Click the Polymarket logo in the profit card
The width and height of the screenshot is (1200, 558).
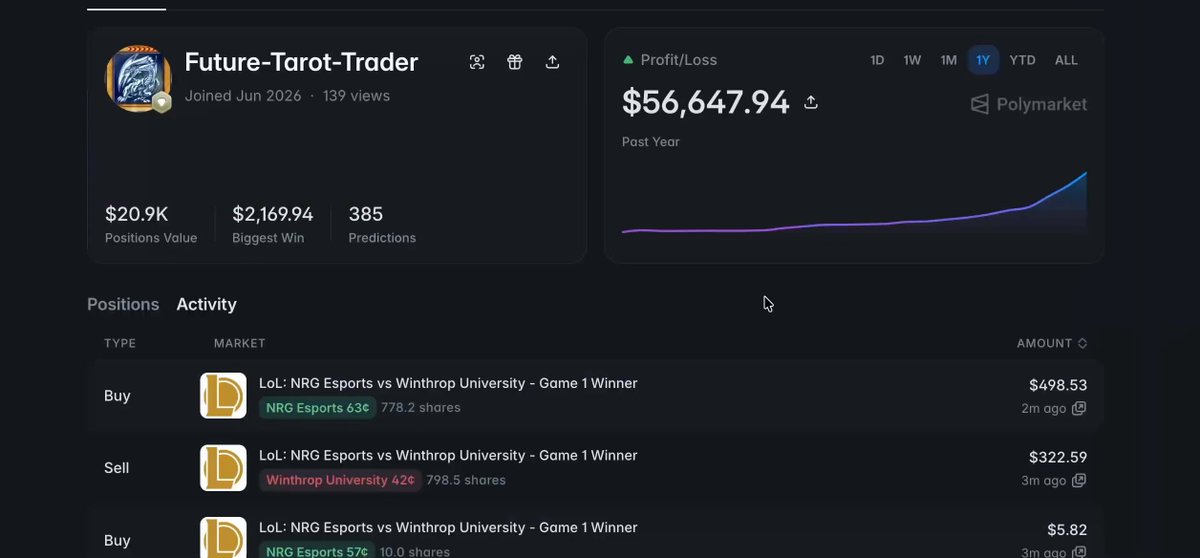point(1029,104)
